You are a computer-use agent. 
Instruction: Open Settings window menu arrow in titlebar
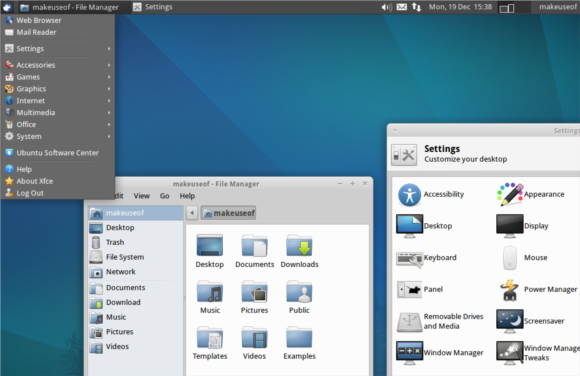tap(395, 130)
